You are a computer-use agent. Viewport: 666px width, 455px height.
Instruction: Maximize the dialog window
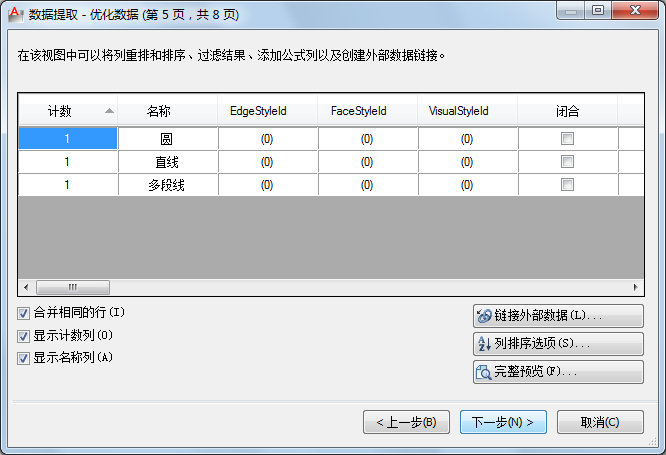point(598,10)
